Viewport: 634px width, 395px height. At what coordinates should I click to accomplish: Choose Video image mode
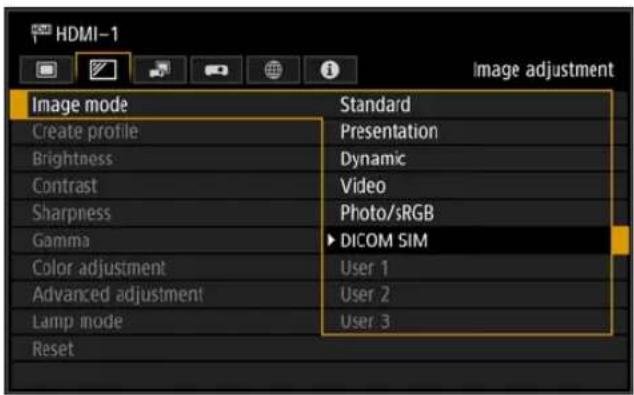point(467,186)
